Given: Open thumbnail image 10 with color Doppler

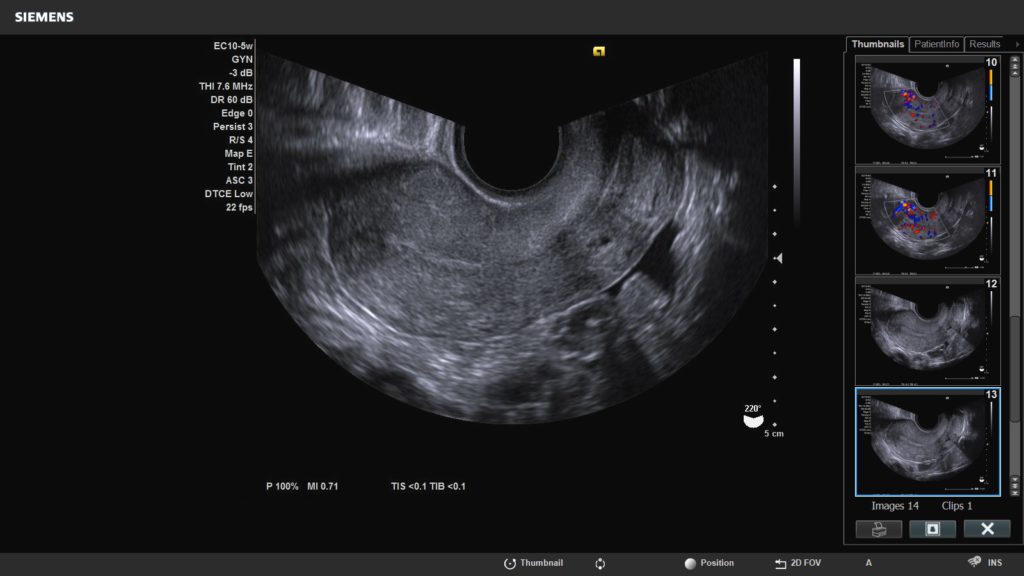Looking at the screenshot, I should pos(927,108).
